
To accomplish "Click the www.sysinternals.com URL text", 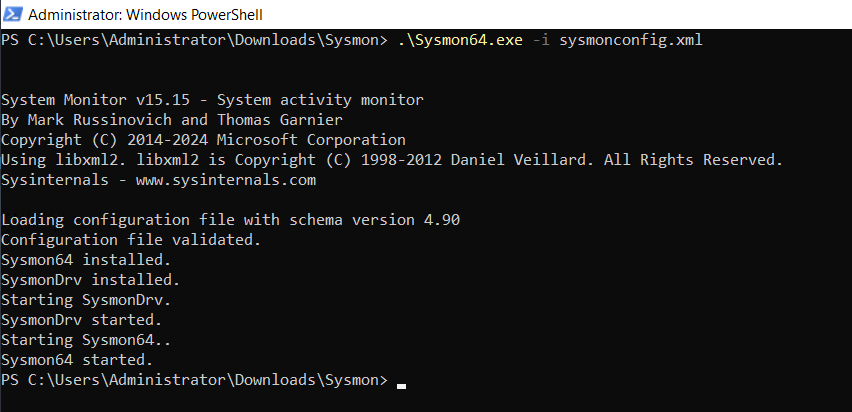I will pos(225,180).
